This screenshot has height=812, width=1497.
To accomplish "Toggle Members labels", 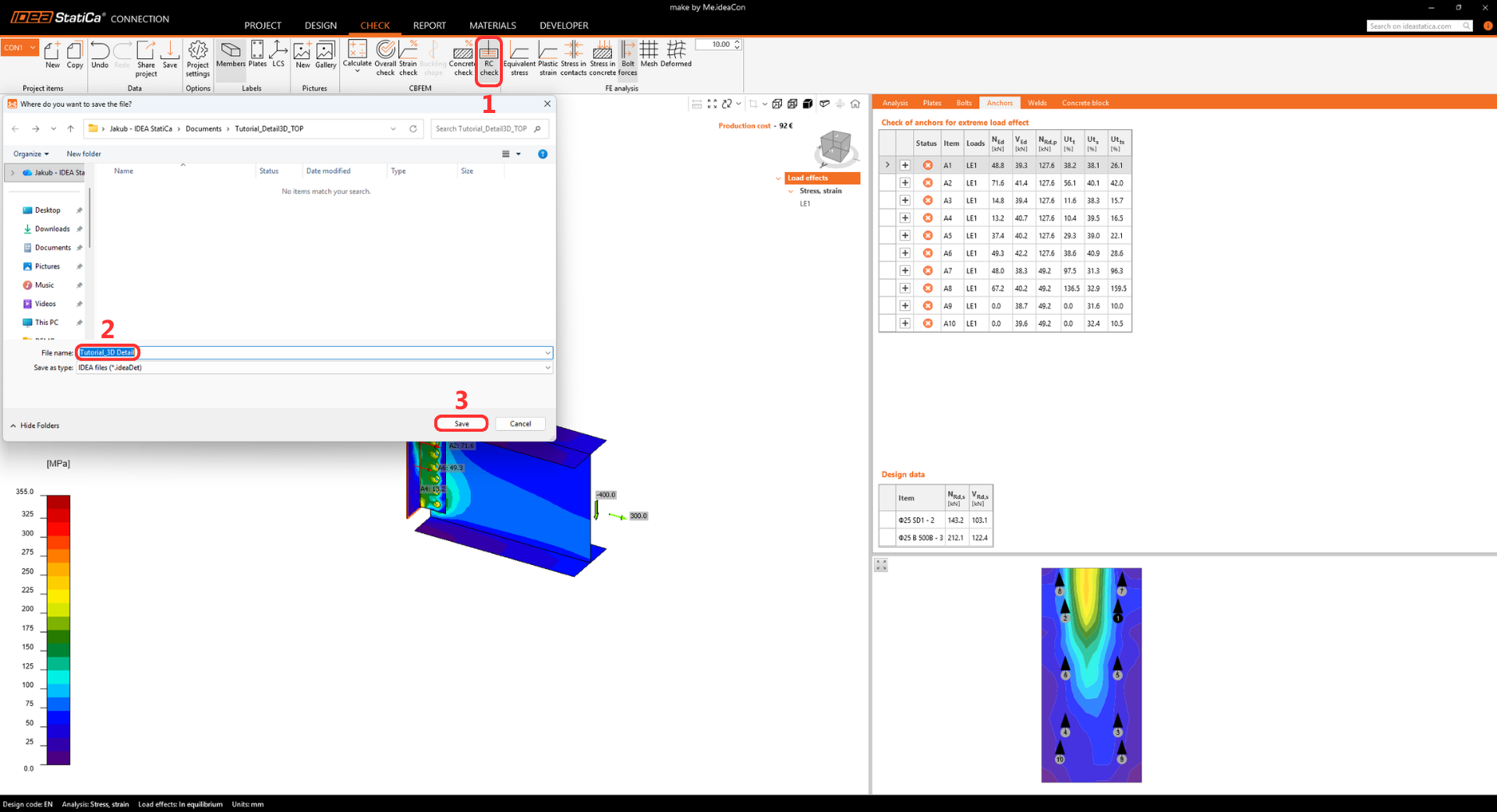I will coord(231,55).
